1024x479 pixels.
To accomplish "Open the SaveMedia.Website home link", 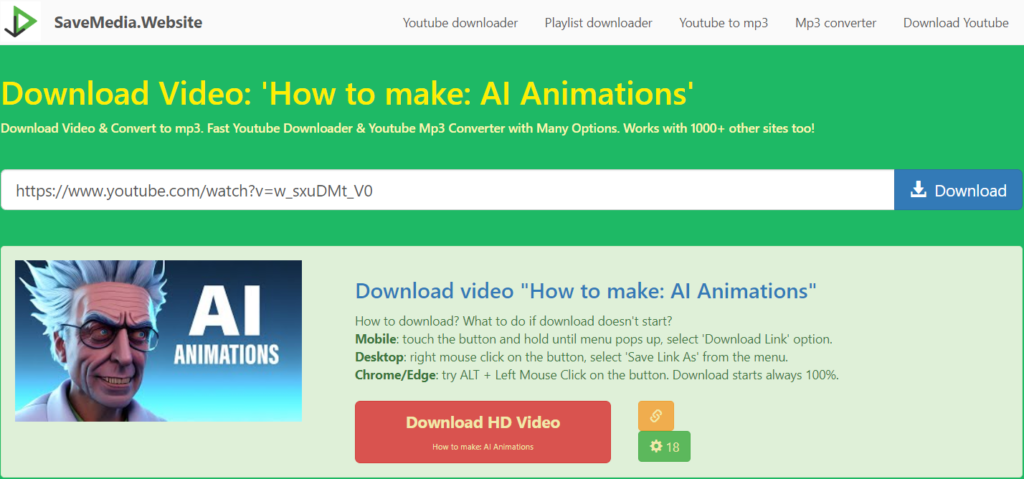I will pos(128,23).
